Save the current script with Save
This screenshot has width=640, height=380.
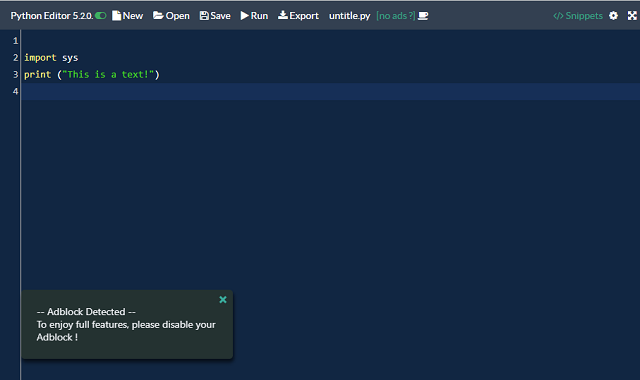(215, 16)
